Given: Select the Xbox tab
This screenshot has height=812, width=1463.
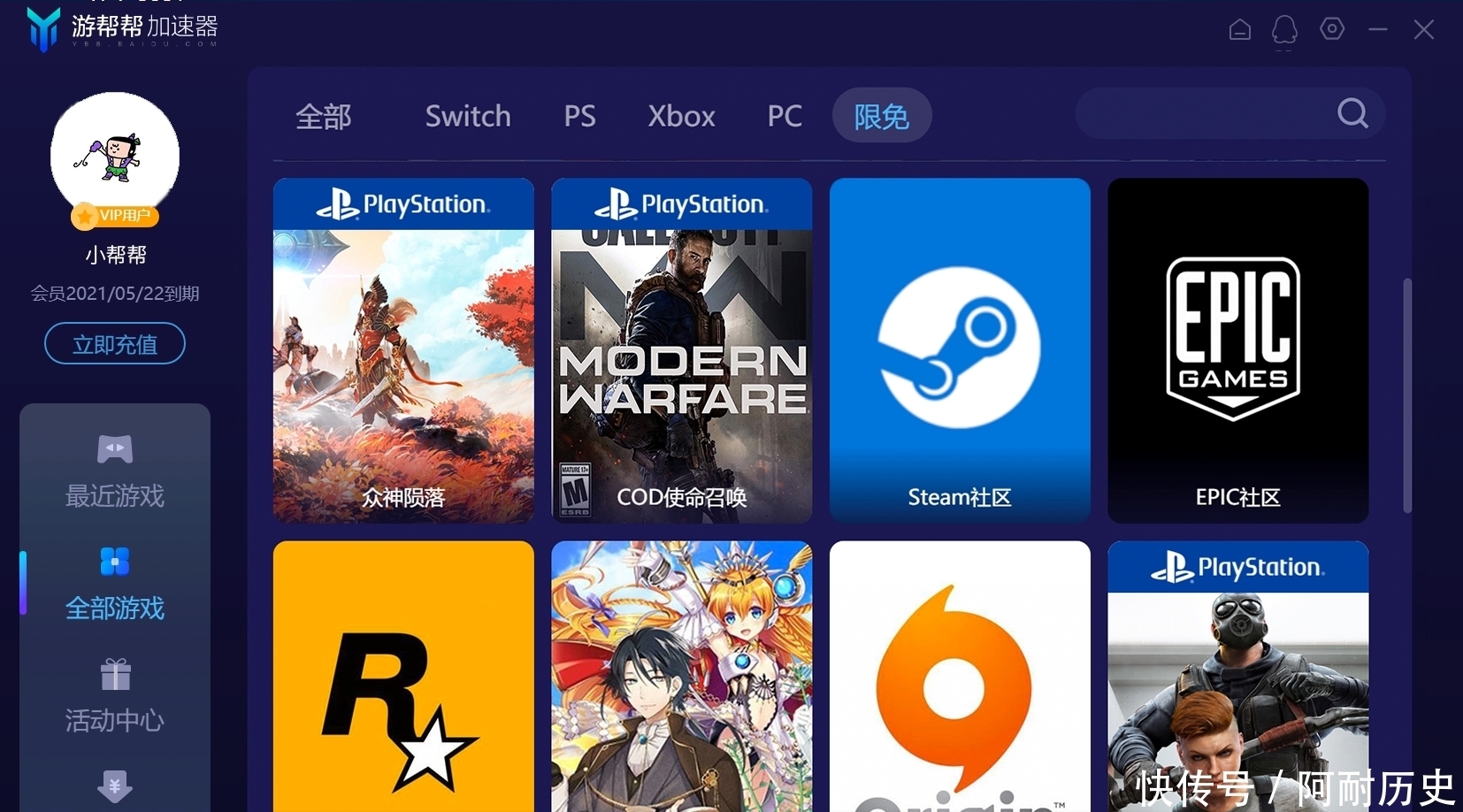Looking at the screenshot, I should (x=681, y=116).
